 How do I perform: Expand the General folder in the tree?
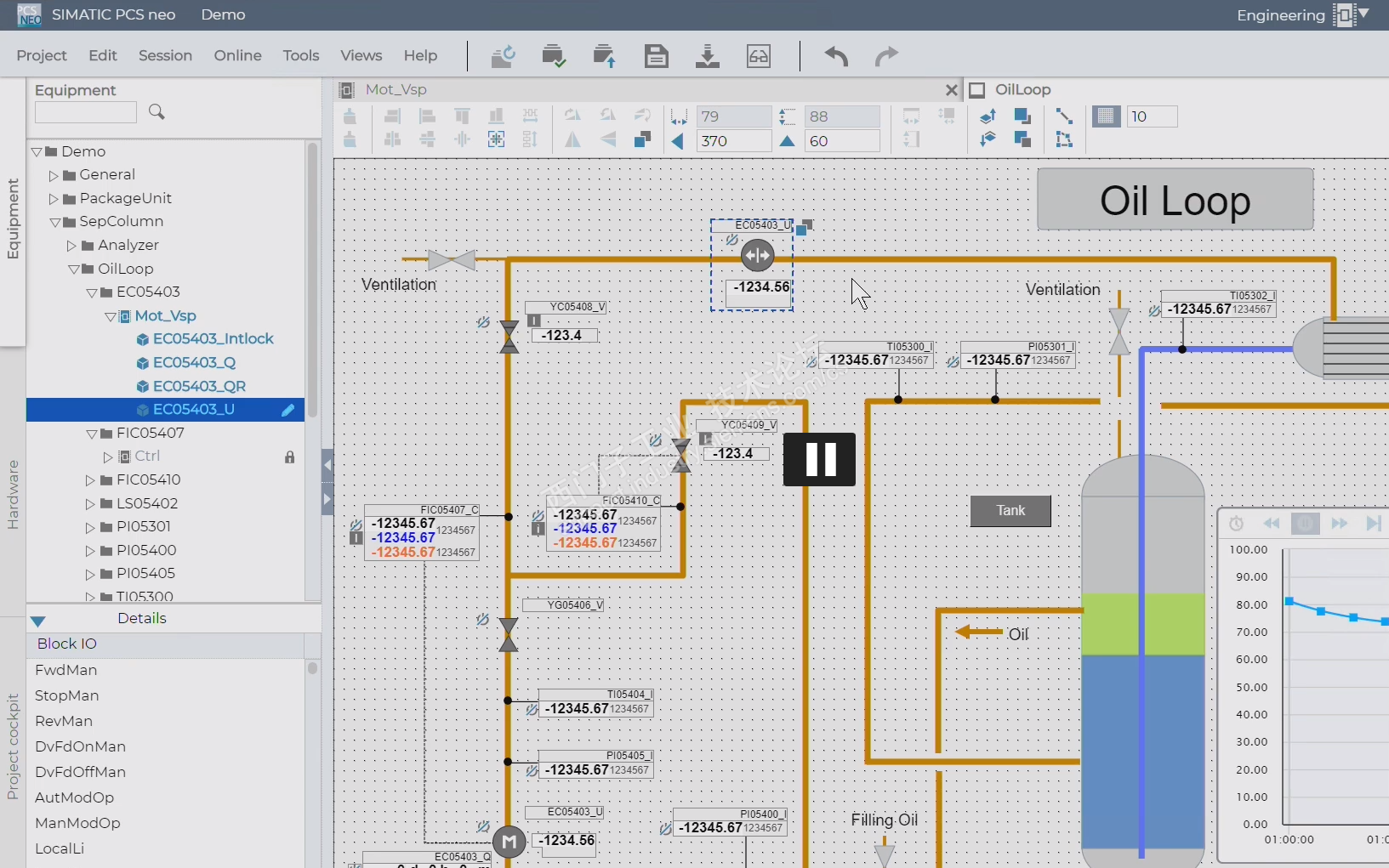54,175
